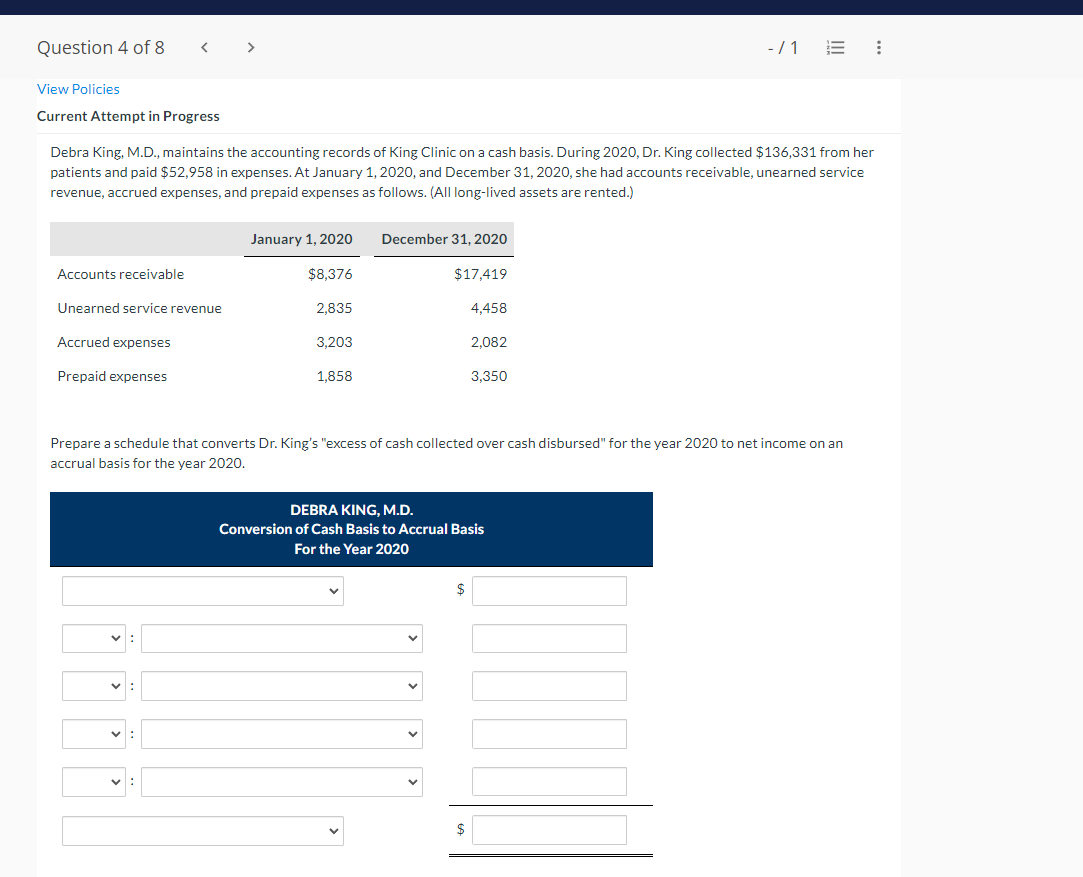This screenshot has height=877, width=1083.
Task: Click the fourth amount input box
Action: coord(549,733)
